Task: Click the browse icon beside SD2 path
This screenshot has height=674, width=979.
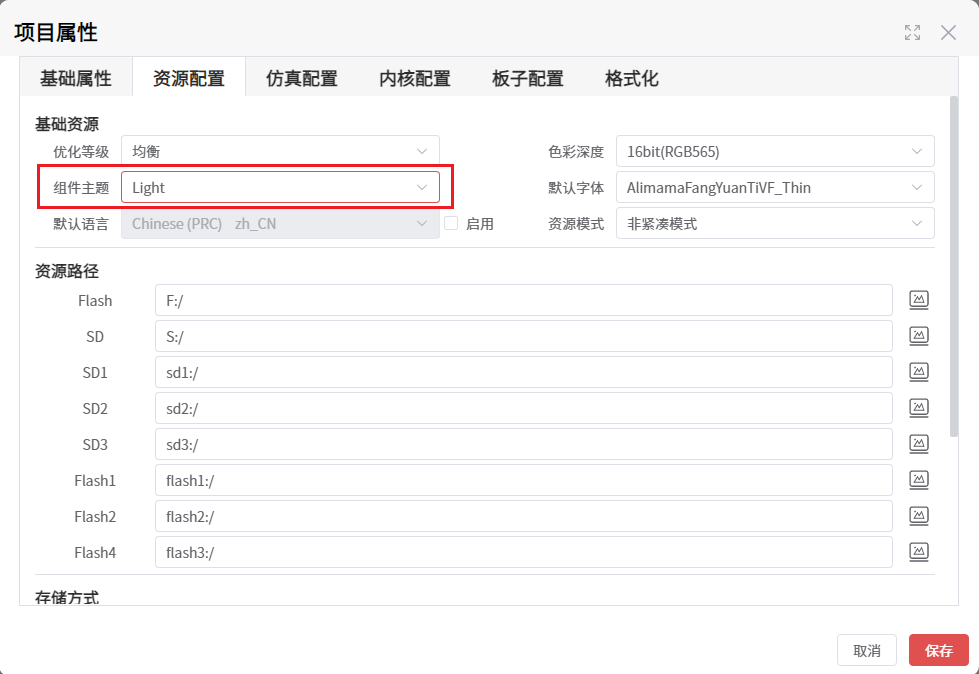Action: point(918,407)
